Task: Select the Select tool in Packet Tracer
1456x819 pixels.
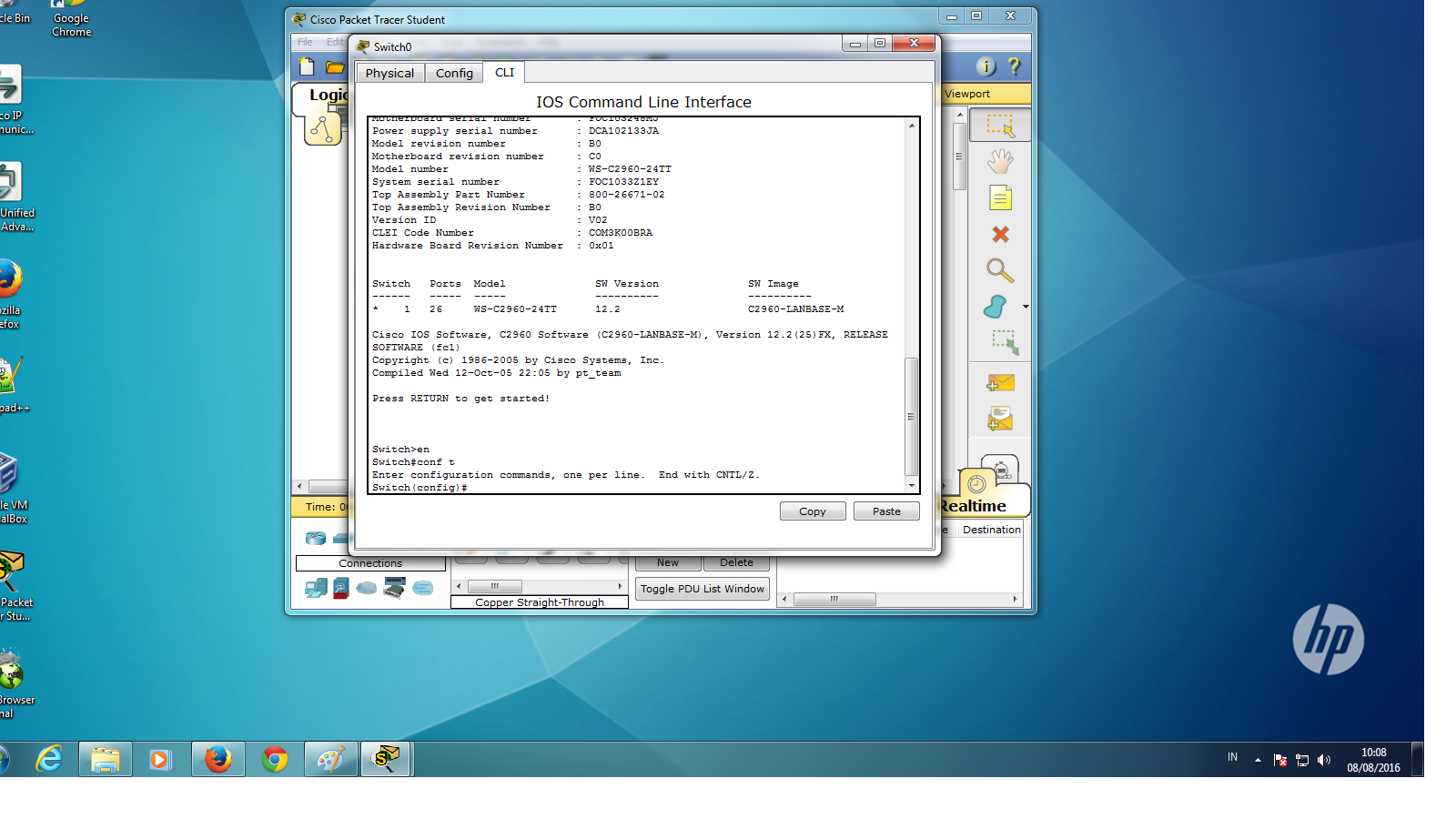Action: (1000, 125)
